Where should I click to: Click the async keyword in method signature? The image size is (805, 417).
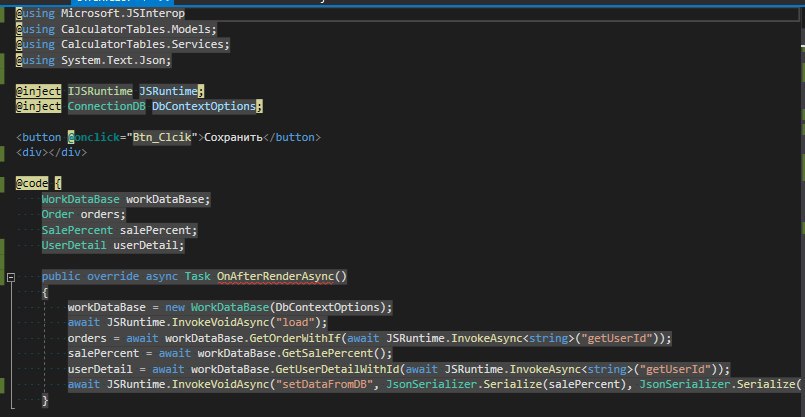click(162, 277)
